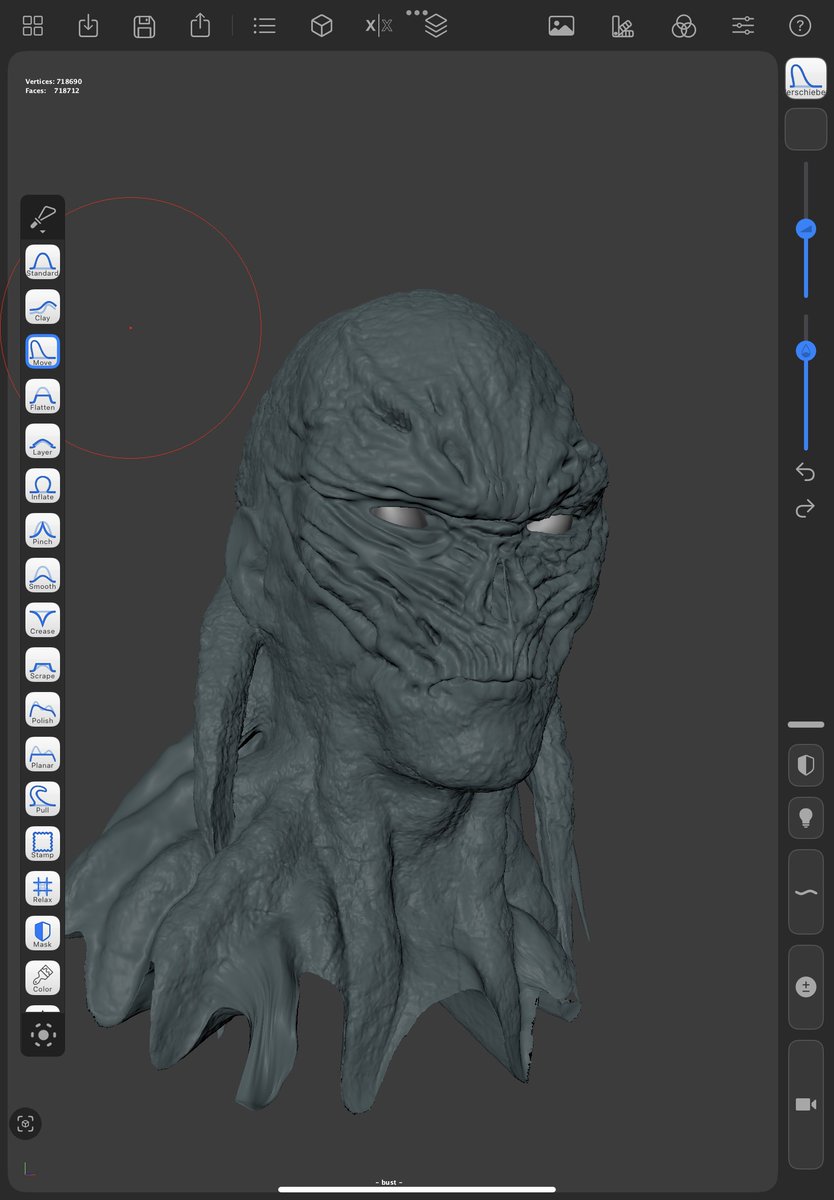Select the Layer brush
Image resolution: width=834 pixels, height=1200 pixels.
[42, 441]
